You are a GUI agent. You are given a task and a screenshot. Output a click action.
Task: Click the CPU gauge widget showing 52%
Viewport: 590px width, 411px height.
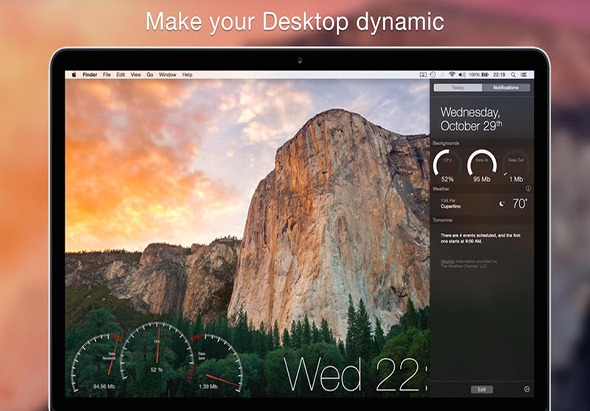(x=447, y=166)
